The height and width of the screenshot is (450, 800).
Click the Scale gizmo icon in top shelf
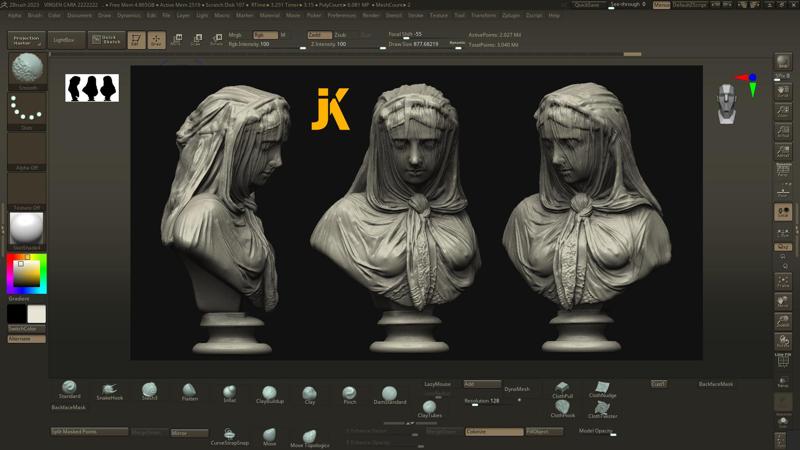pyautogui.click(x=196, y=39)
